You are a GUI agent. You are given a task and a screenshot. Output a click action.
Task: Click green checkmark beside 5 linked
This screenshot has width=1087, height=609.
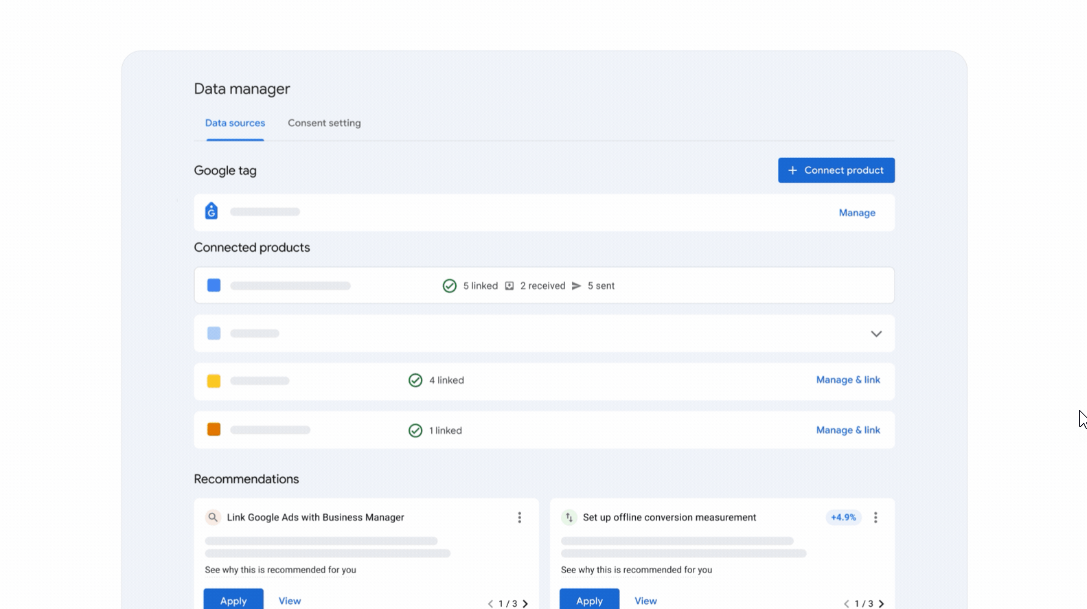pos(450,286)
